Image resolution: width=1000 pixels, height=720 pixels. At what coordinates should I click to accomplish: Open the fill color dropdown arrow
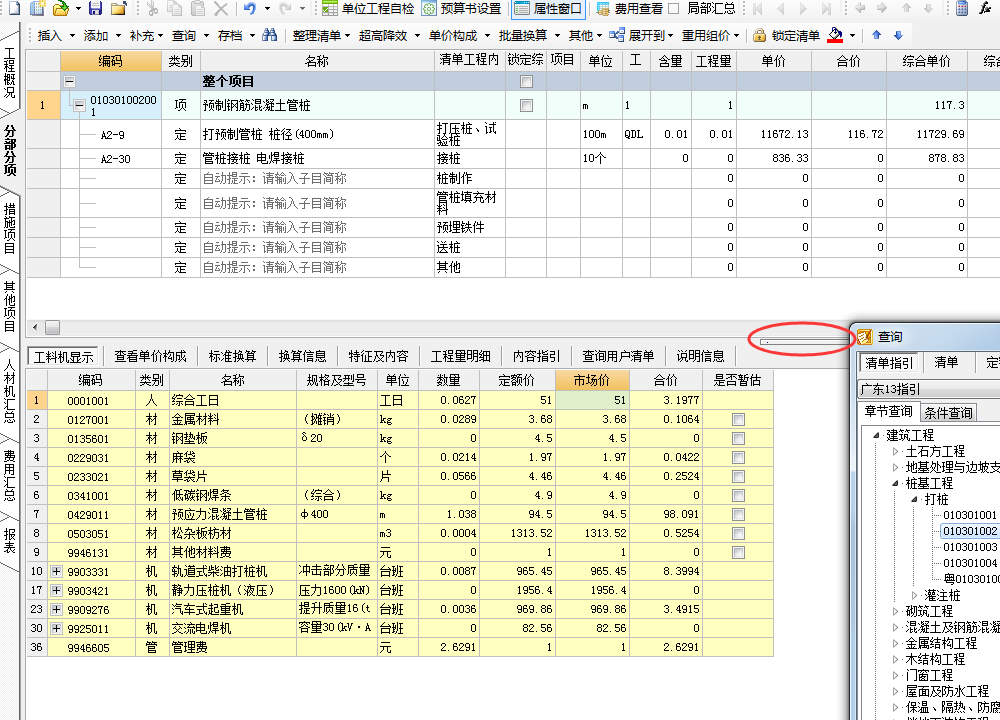click(x=853, y=36)
